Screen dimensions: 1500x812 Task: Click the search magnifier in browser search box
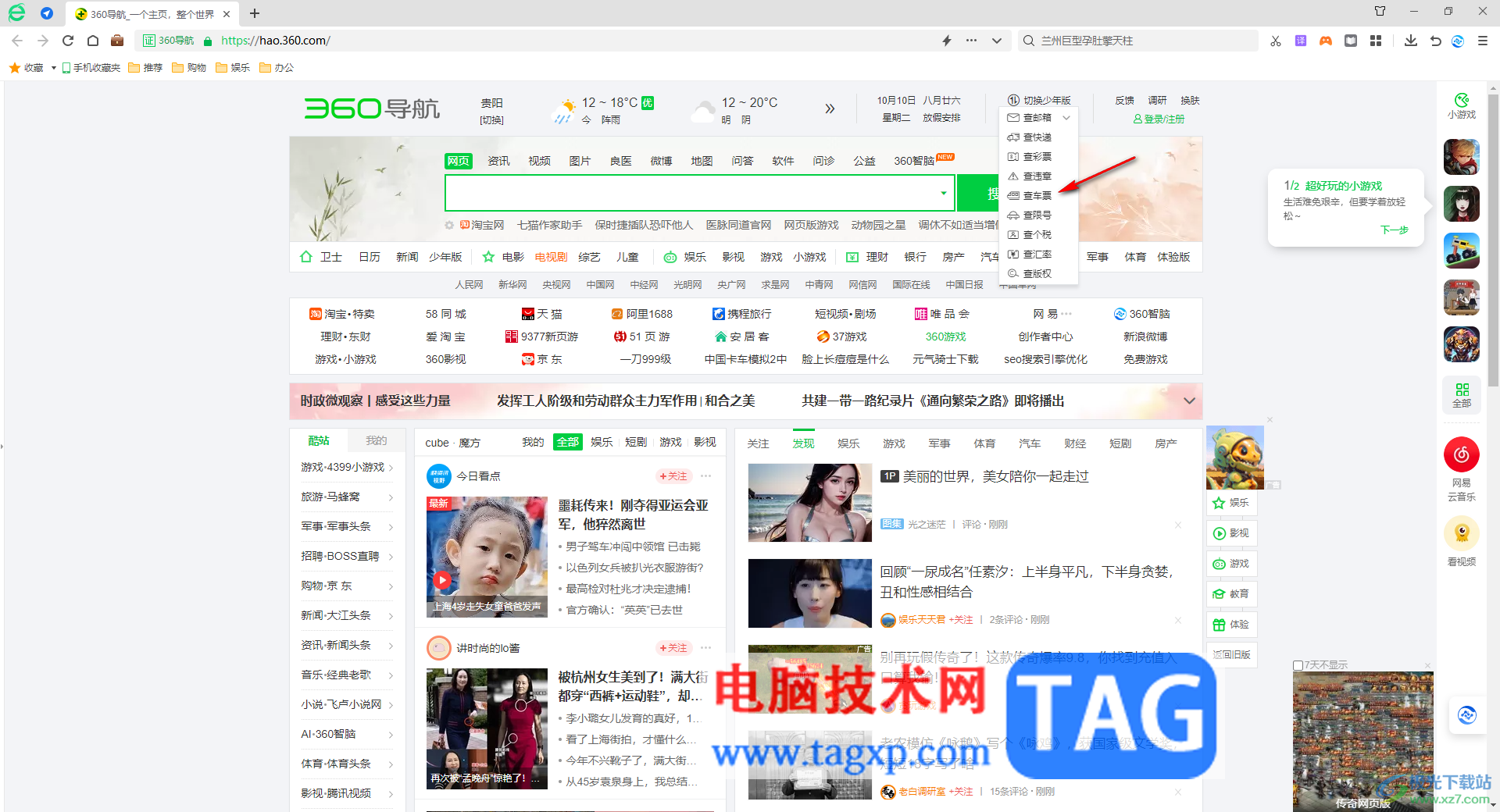point(1029,41)
